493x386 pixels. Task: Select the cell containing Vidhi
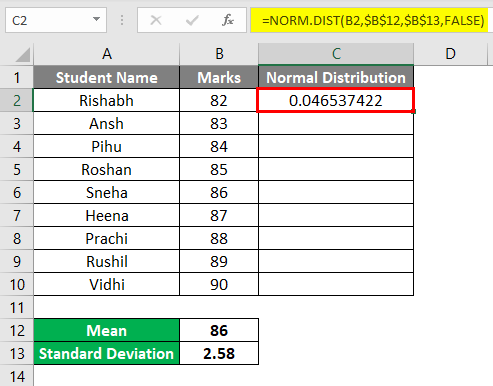point(107,284)
